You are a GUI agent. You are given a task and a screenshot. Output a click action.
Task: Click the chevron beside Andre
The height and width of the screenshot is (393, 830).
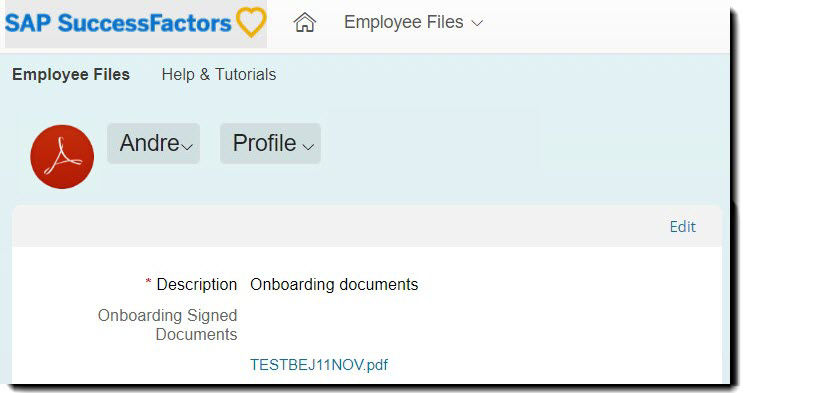[187, 147]
